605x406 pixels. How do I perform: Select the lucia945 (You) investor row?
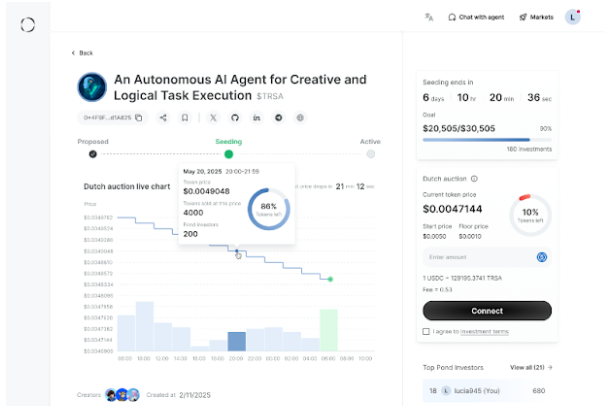pos(487,391)
